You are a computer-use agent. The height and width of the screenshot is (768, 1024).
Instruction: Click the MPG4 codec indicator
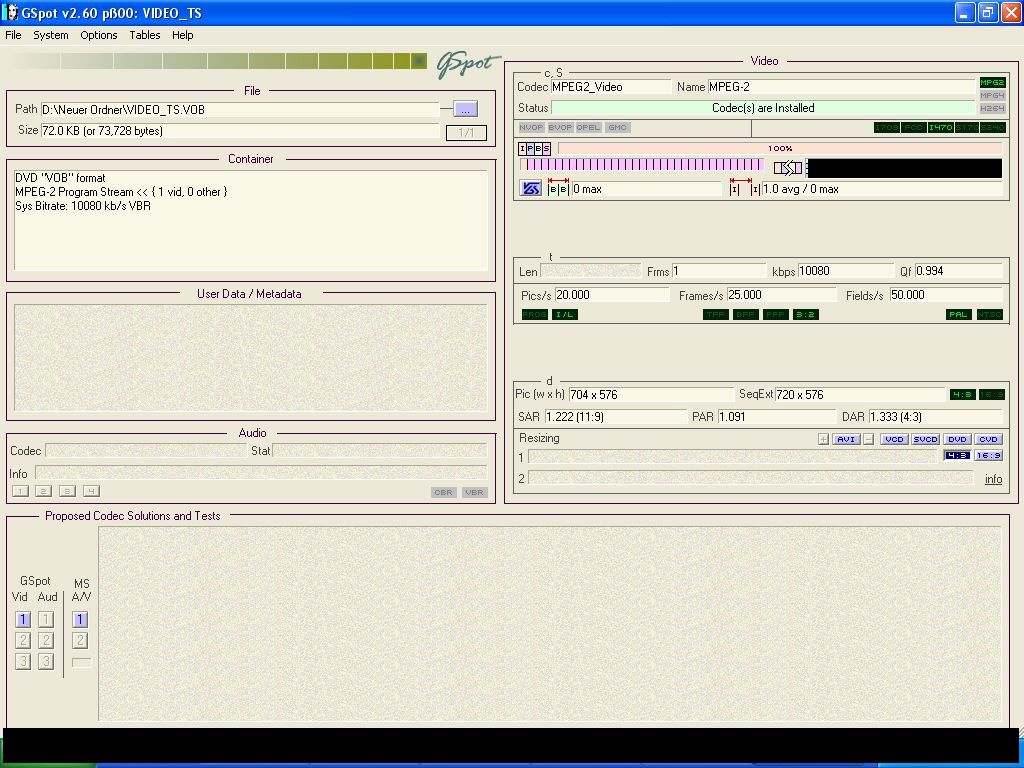click(992, 95)
